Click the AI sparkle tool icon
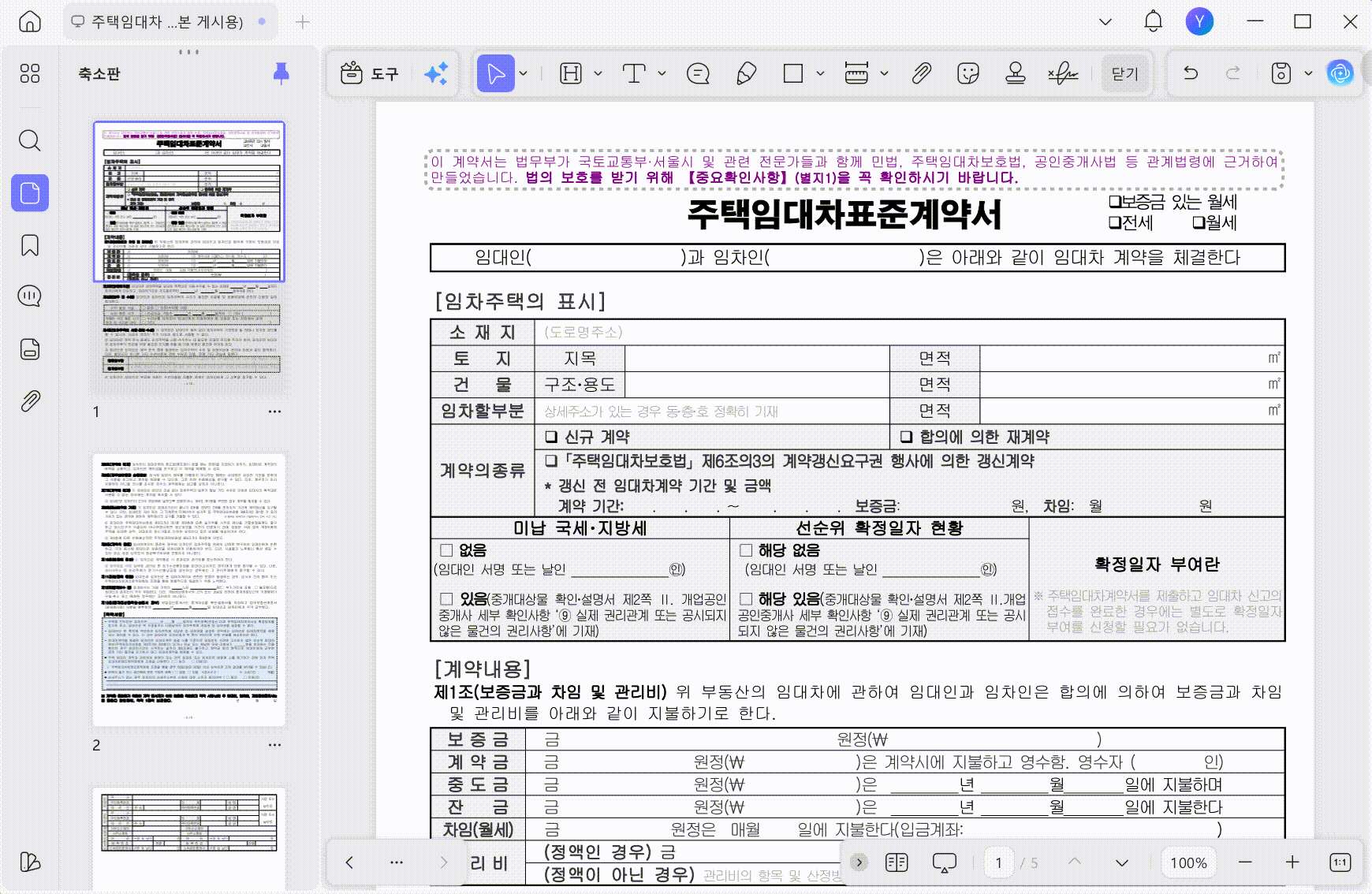1372x894 pixels. pyautogui.click(x=436, y=73)
